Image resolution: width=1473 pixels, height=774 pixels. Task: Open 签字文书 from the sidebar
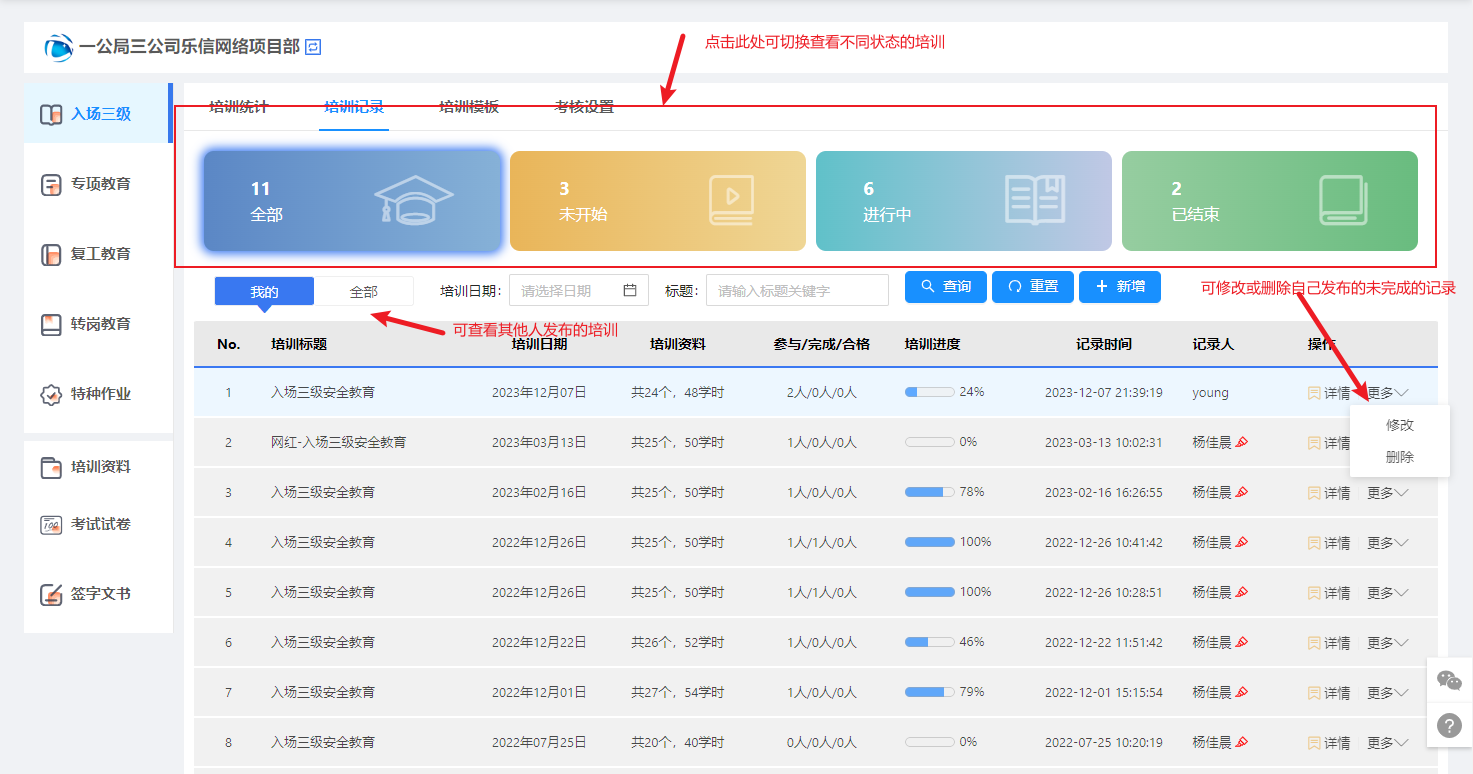point(100,594)
